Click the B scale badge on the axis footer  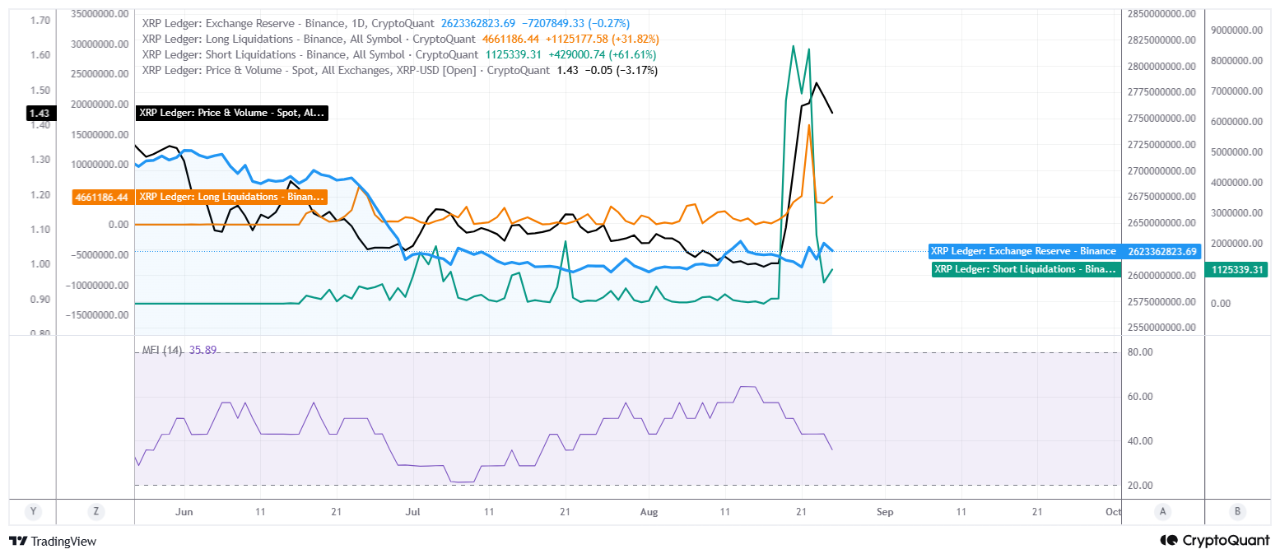1237,511
